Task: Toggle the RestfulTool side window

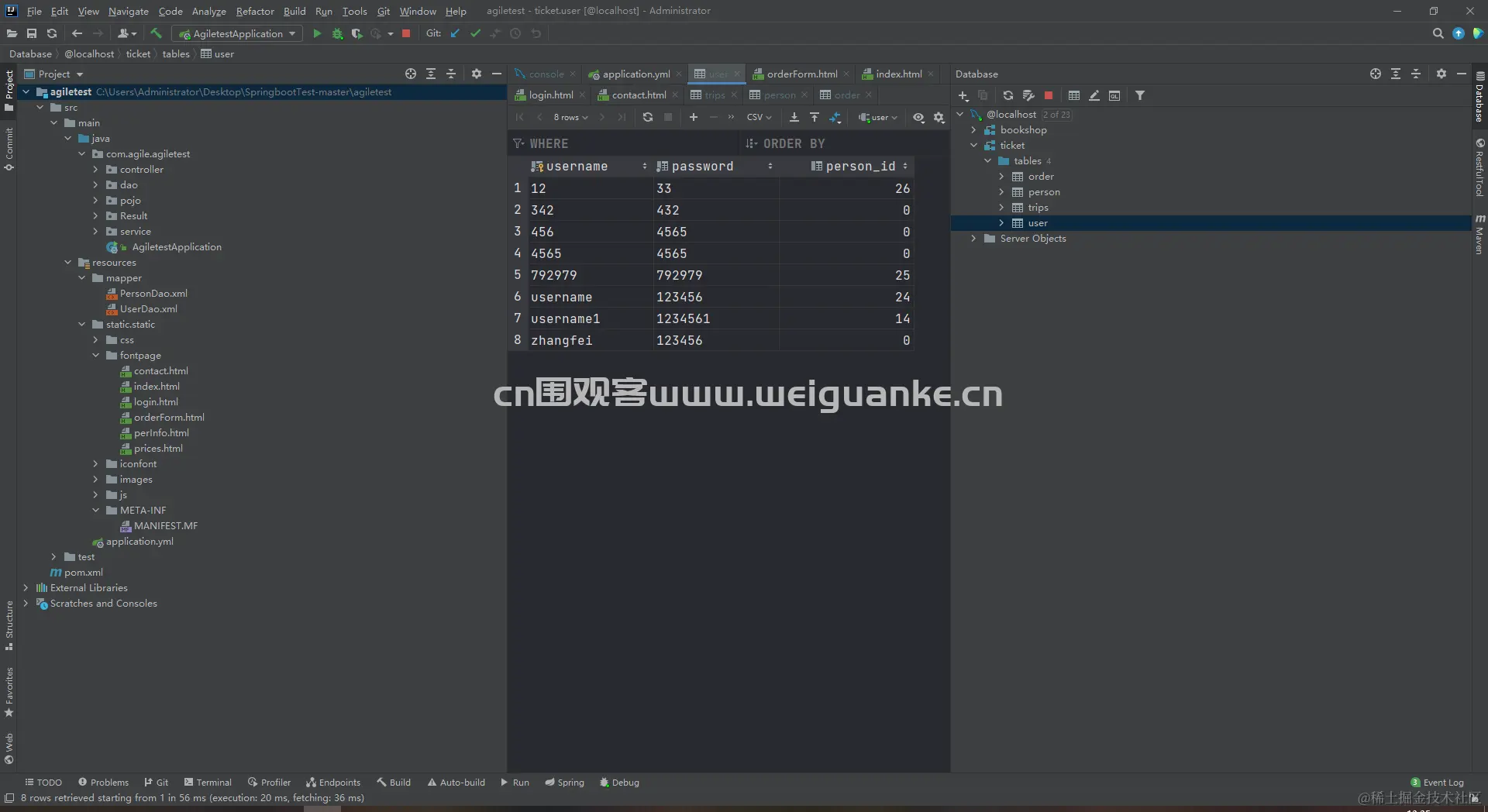Action: click(1479, 167)
